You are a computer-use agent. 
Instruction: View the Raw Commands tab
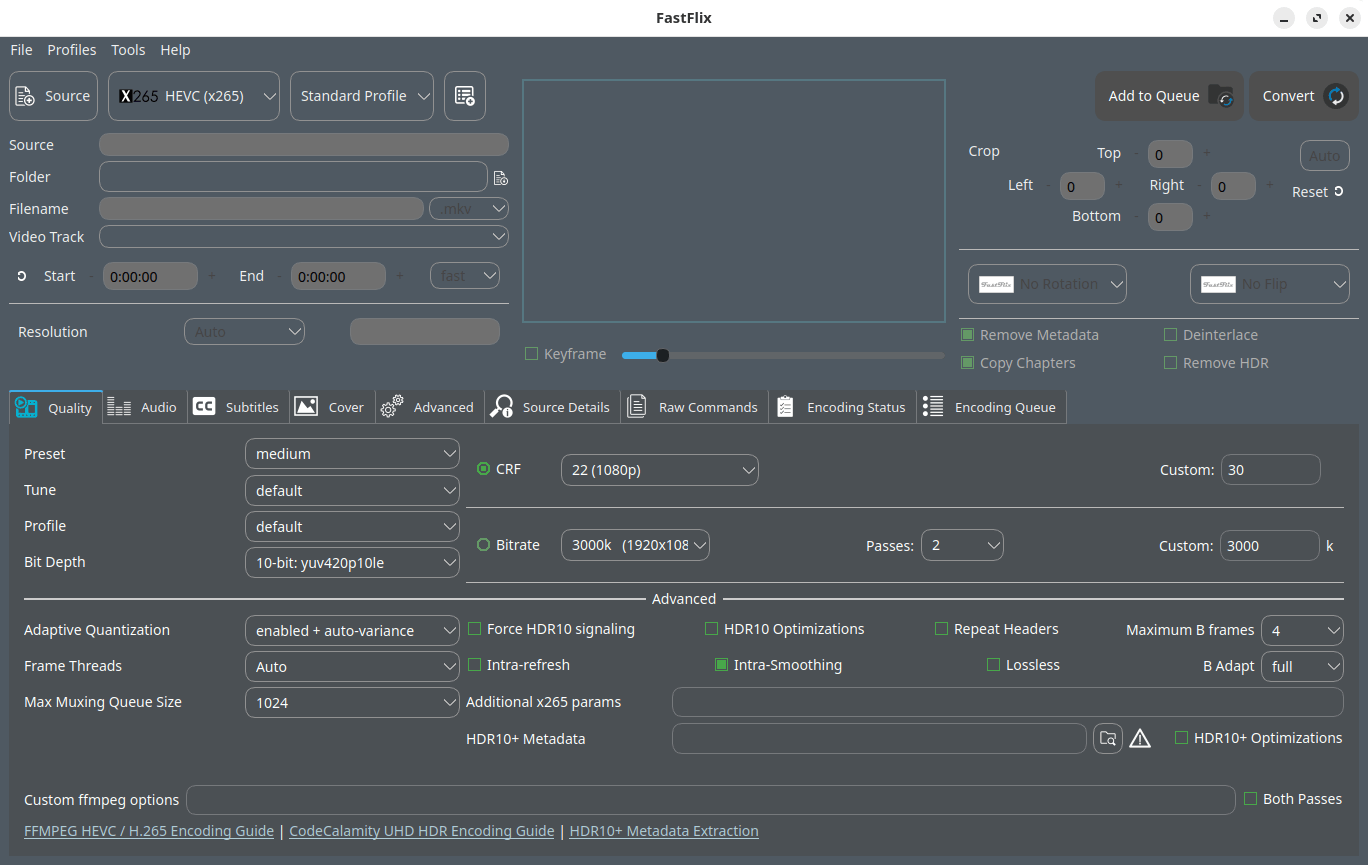[x=694, y=407]
